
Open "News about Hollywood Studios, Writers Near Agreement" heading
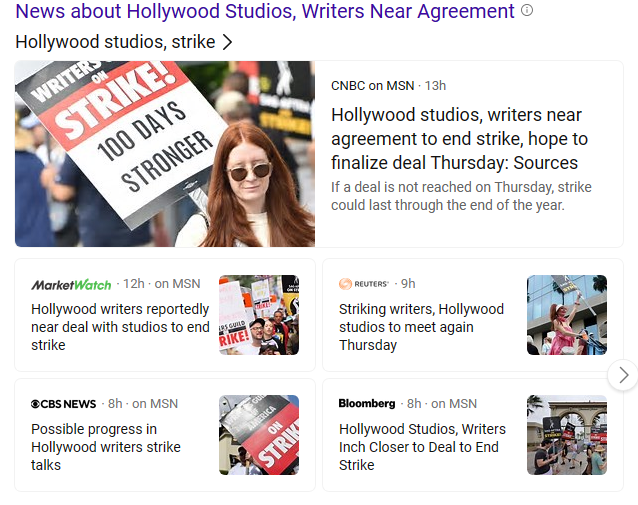point(265,11)
